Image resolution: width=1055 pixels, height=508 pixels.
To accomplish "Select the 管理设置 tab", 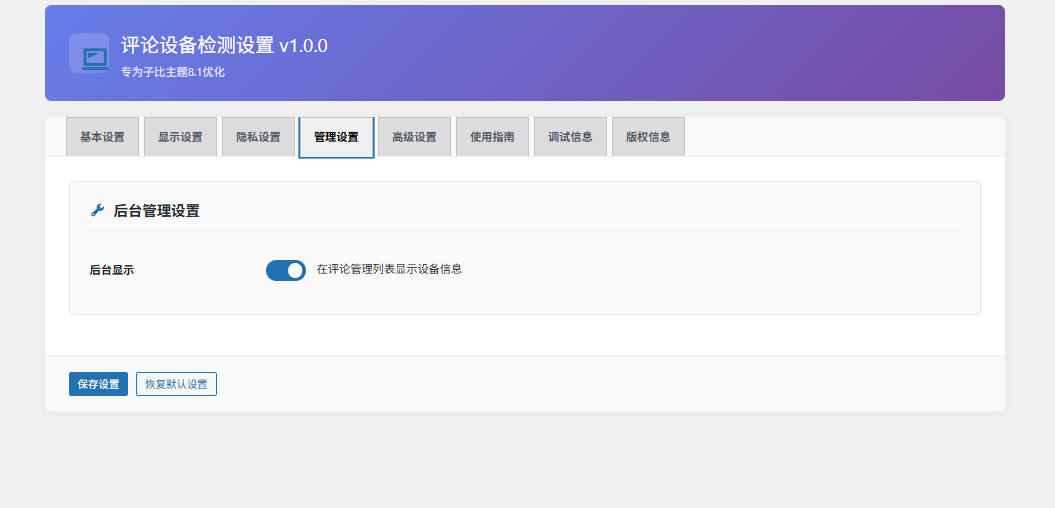I will (336, 137).
